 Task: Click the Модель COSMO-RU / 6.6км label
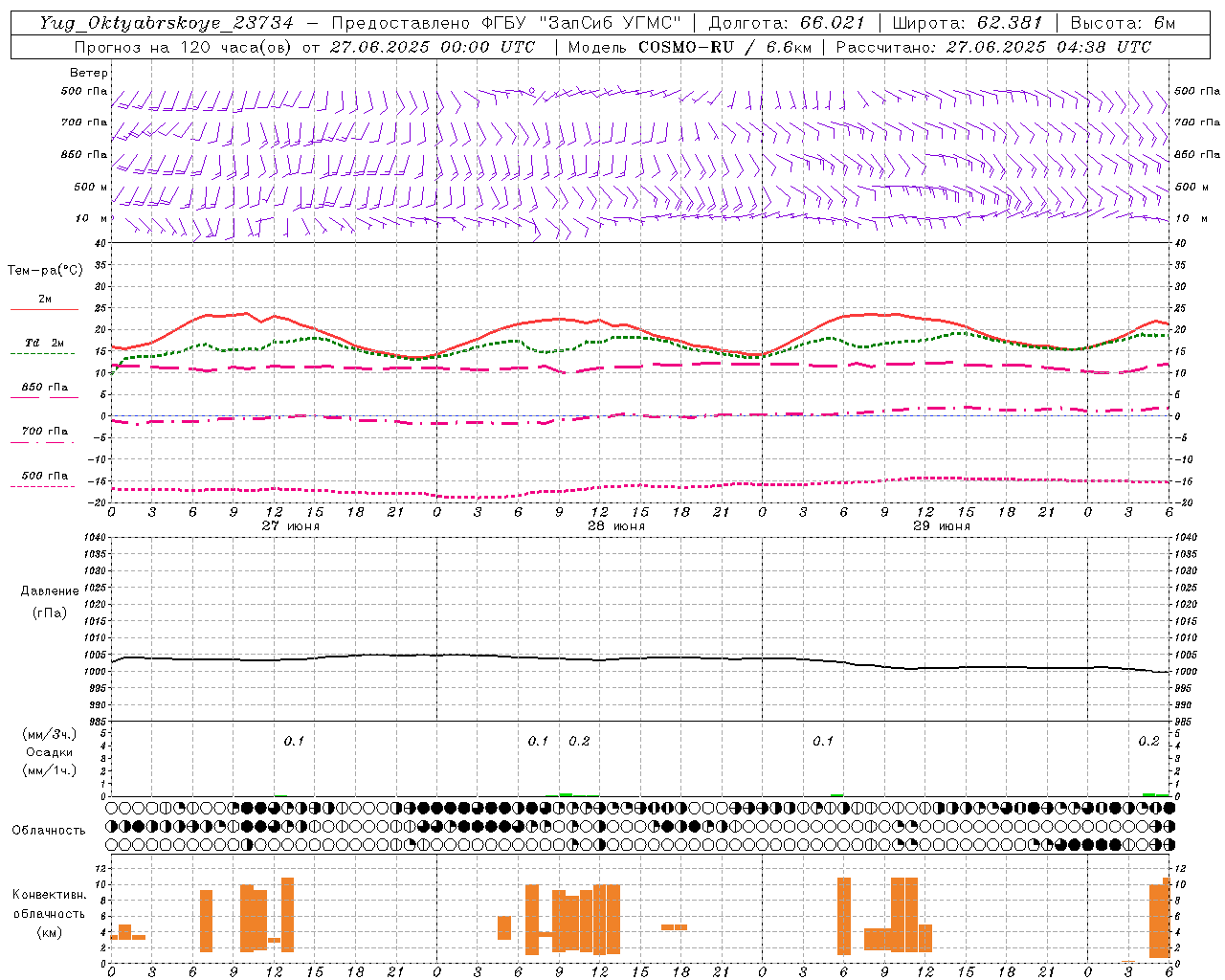tap(690, 47)
